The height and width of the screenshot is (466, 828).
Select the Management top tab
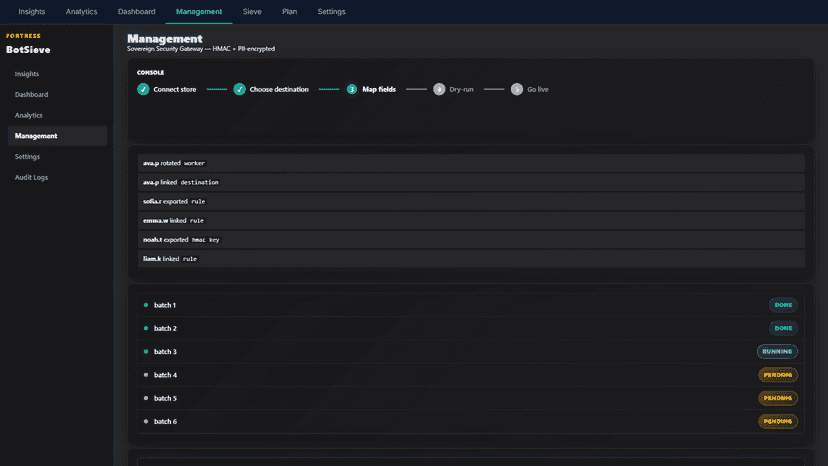coord(199,12)
